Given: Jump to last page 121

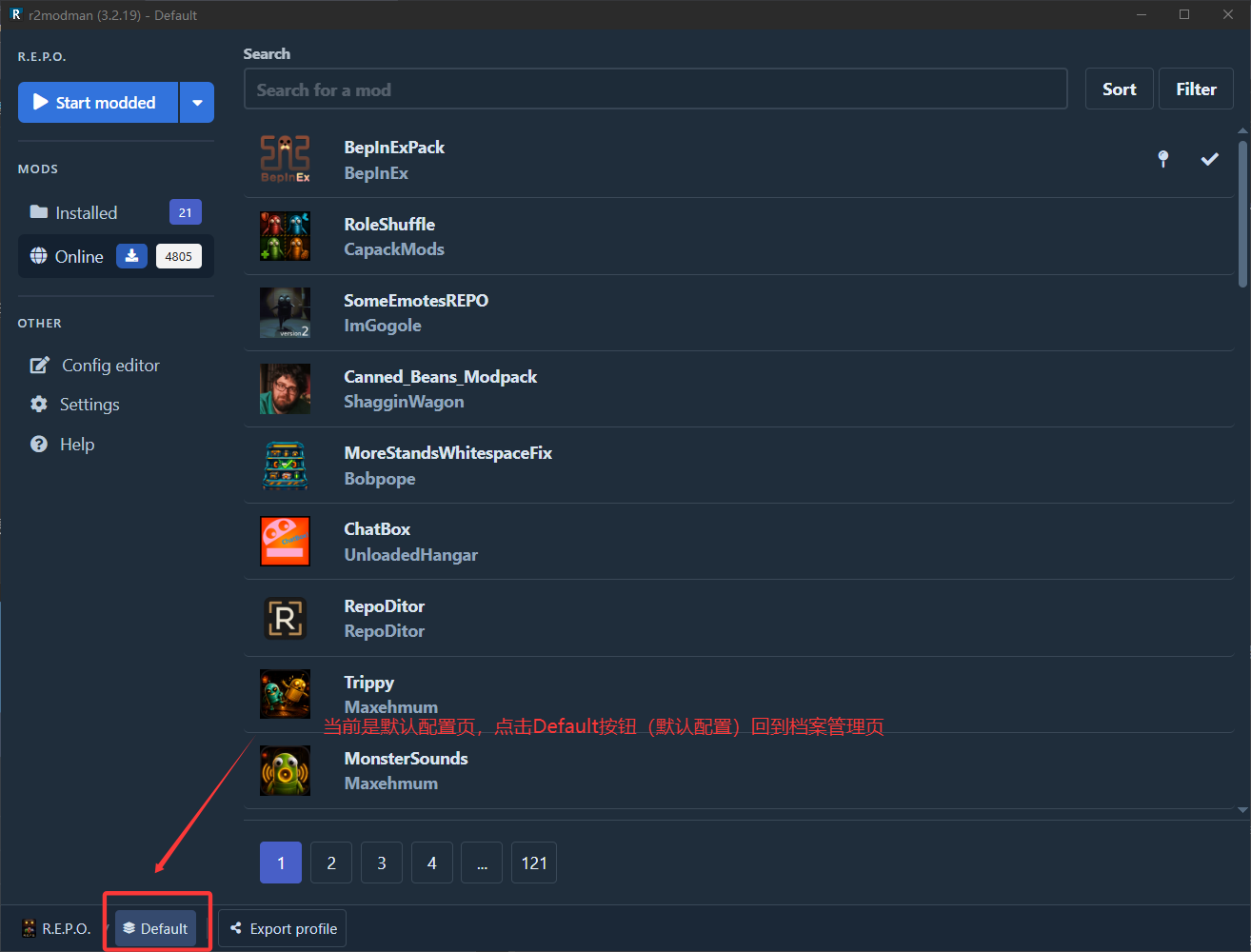Looking at the screenshot, I should (534, 863).
